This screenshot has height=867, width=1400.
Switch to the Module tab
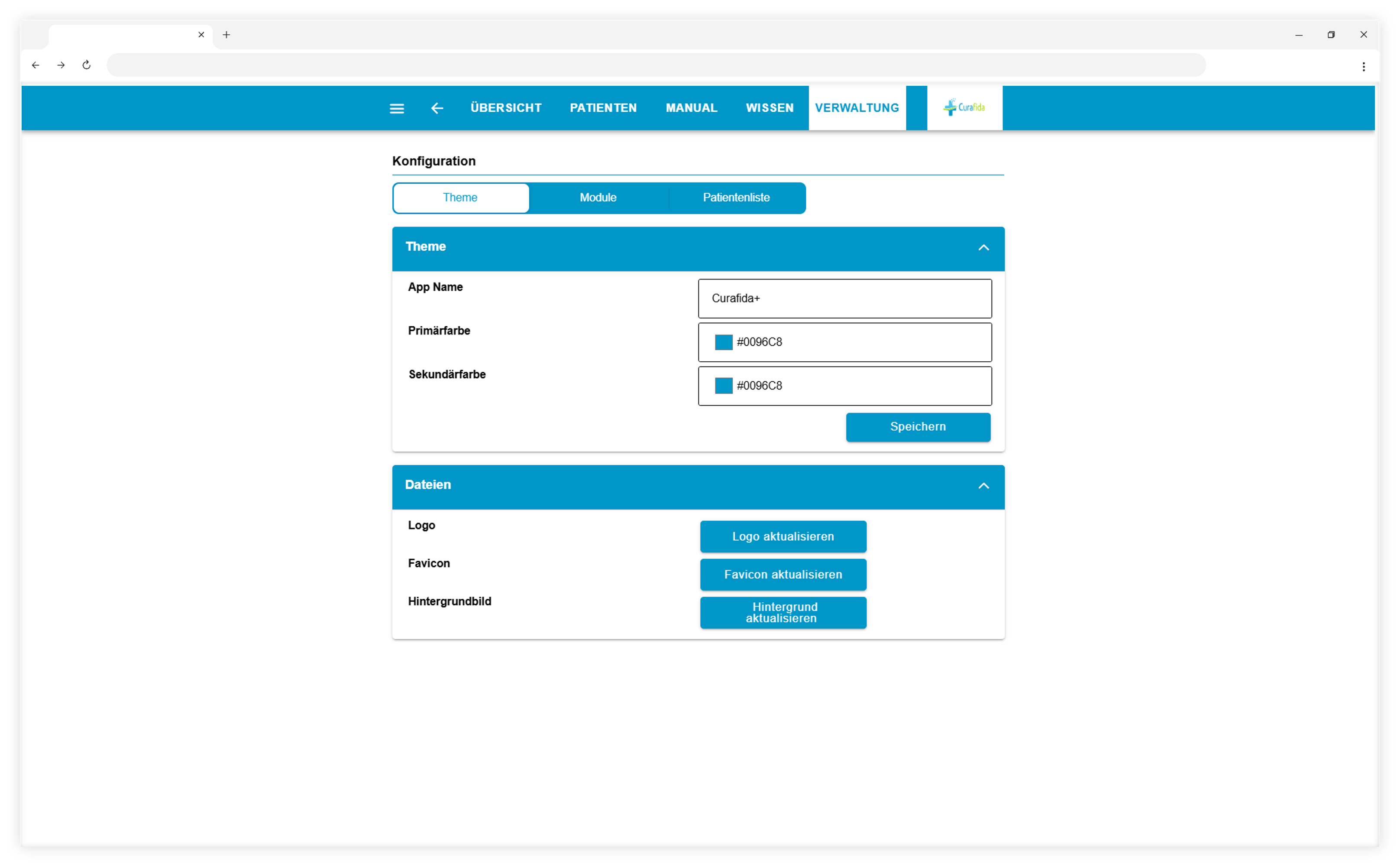coord(598,198)
